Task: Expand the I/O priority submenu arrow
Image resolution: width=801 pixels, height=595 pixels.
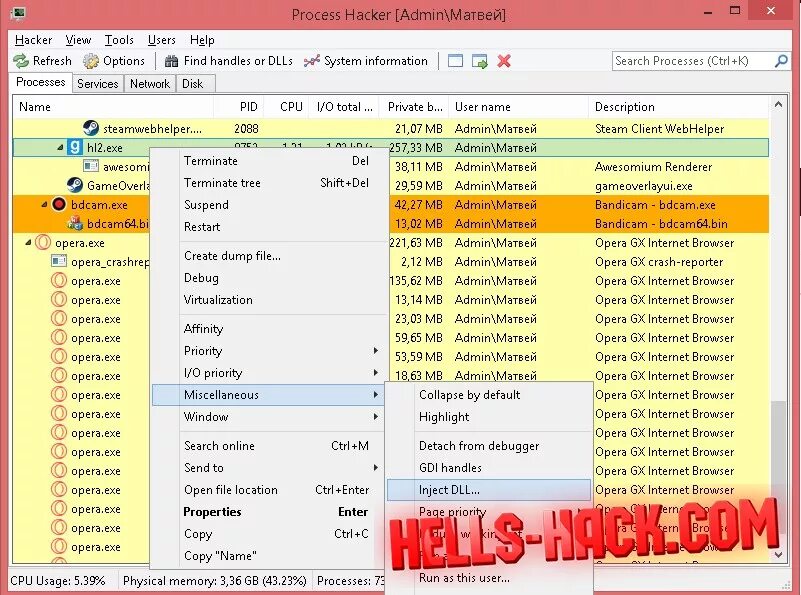Action: [x=375, y=372]
